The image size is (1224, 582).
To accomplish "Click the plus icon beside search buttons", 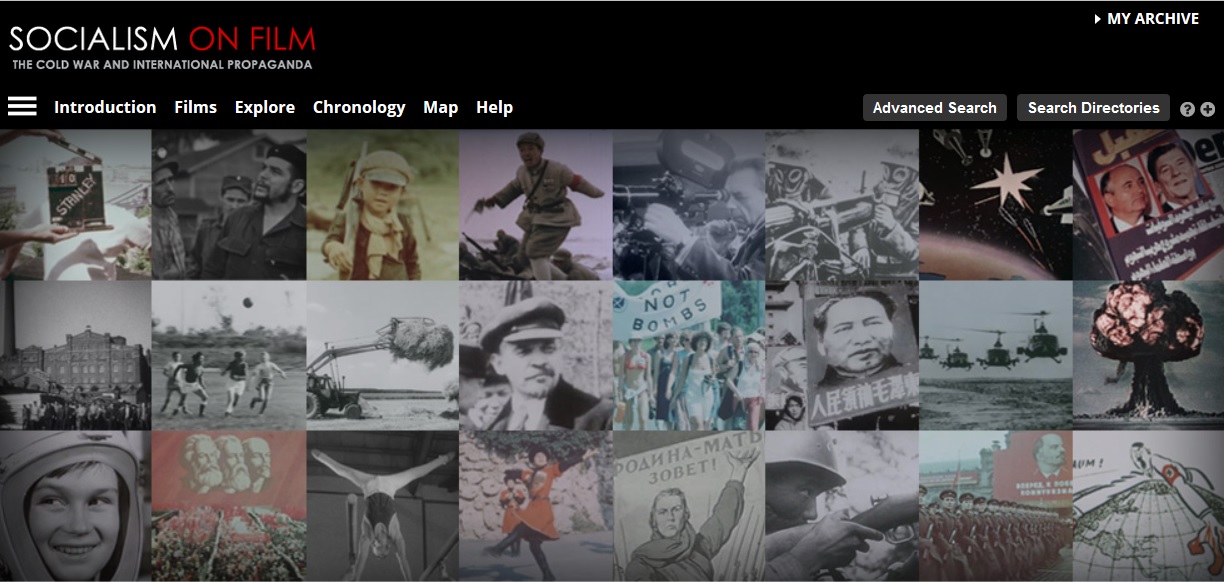I will [1207, 109].
